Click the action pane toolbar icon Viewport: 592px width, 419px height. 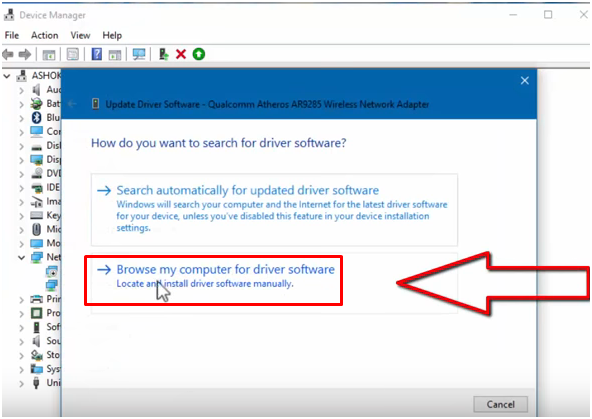pos(115,55)
